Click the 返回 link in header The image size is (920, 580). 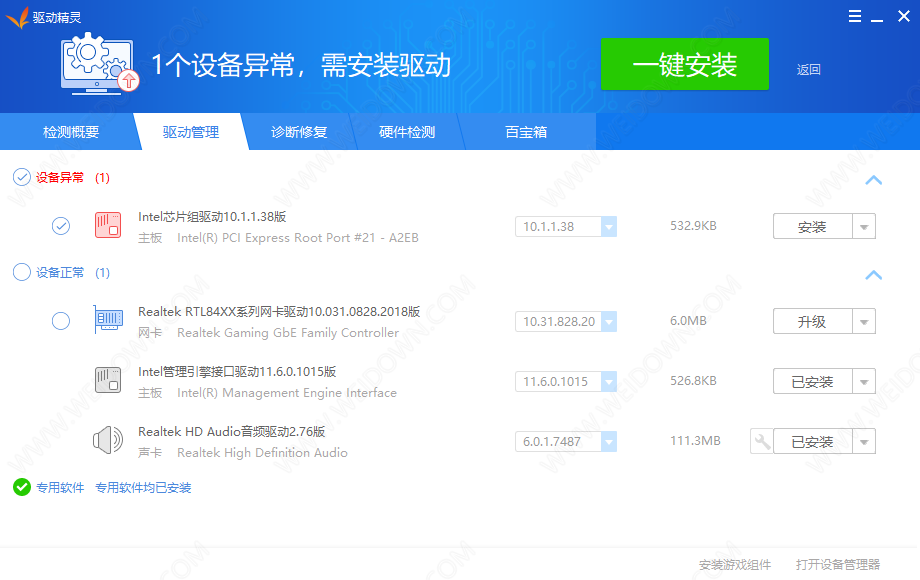tap(808, 70)
